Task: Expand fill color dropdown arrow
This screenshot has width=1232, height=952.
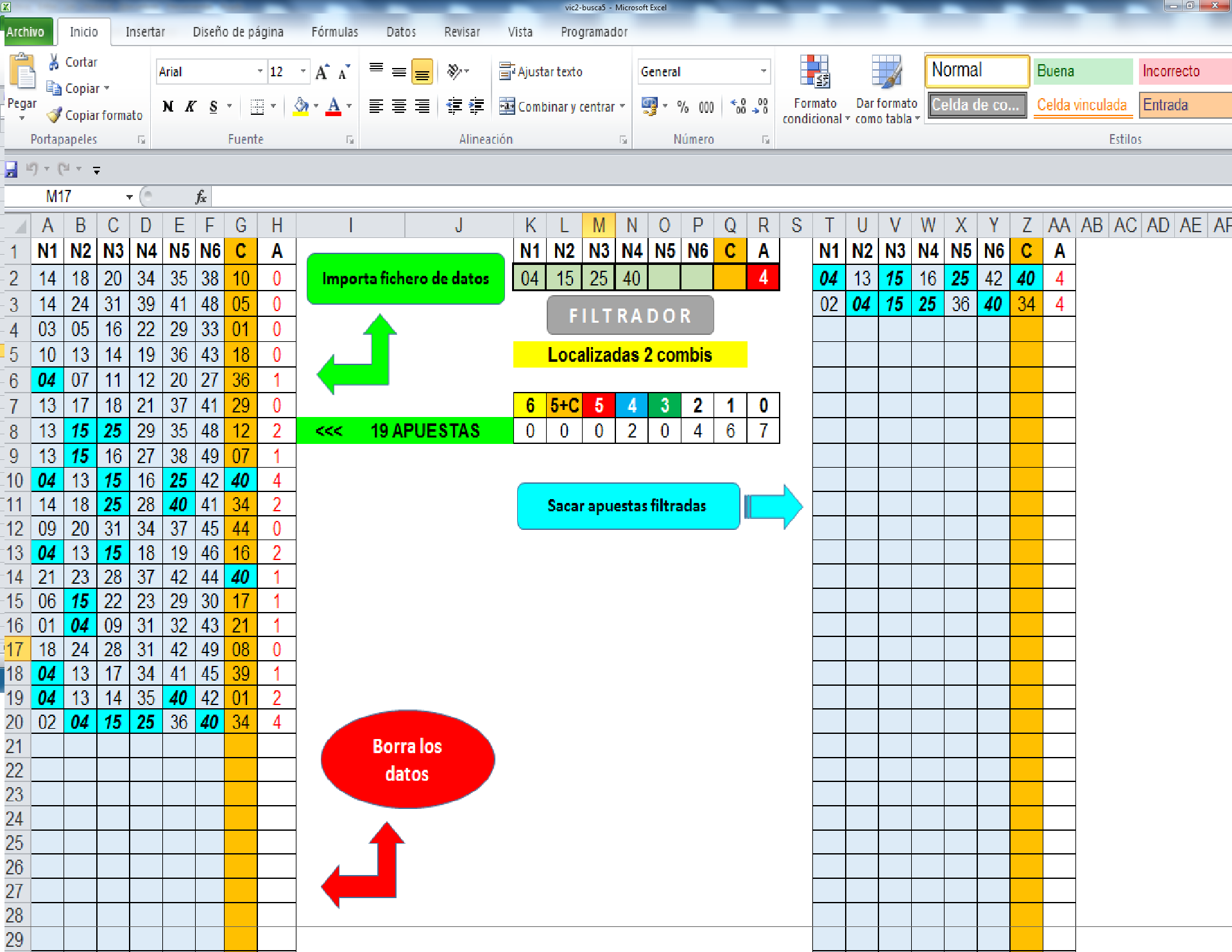Action: click(316, 106)
